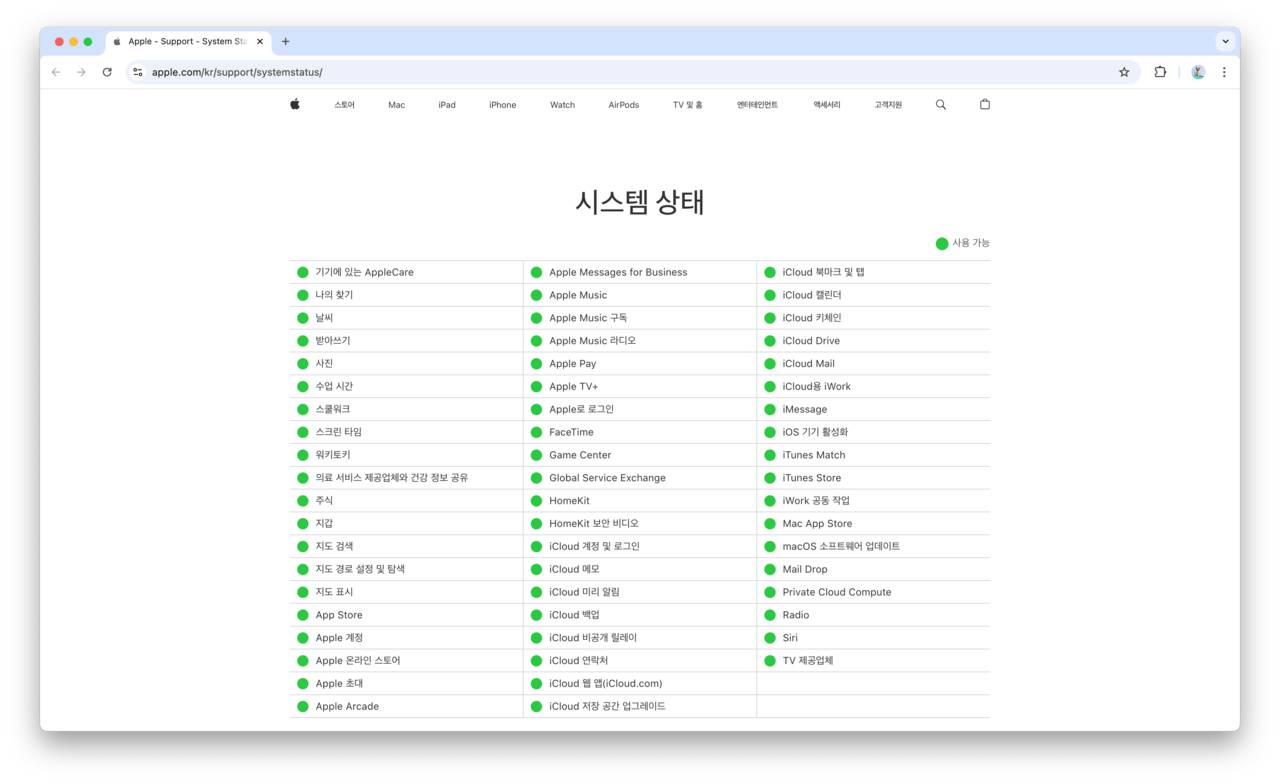Open the AirPods menu item
This screenshot has height=784, width=1280.
[624, 105]
